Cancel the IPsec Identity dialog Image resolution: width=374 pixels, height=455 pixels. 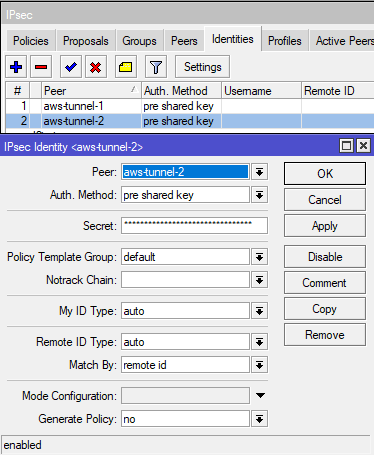tap(325, 200)
